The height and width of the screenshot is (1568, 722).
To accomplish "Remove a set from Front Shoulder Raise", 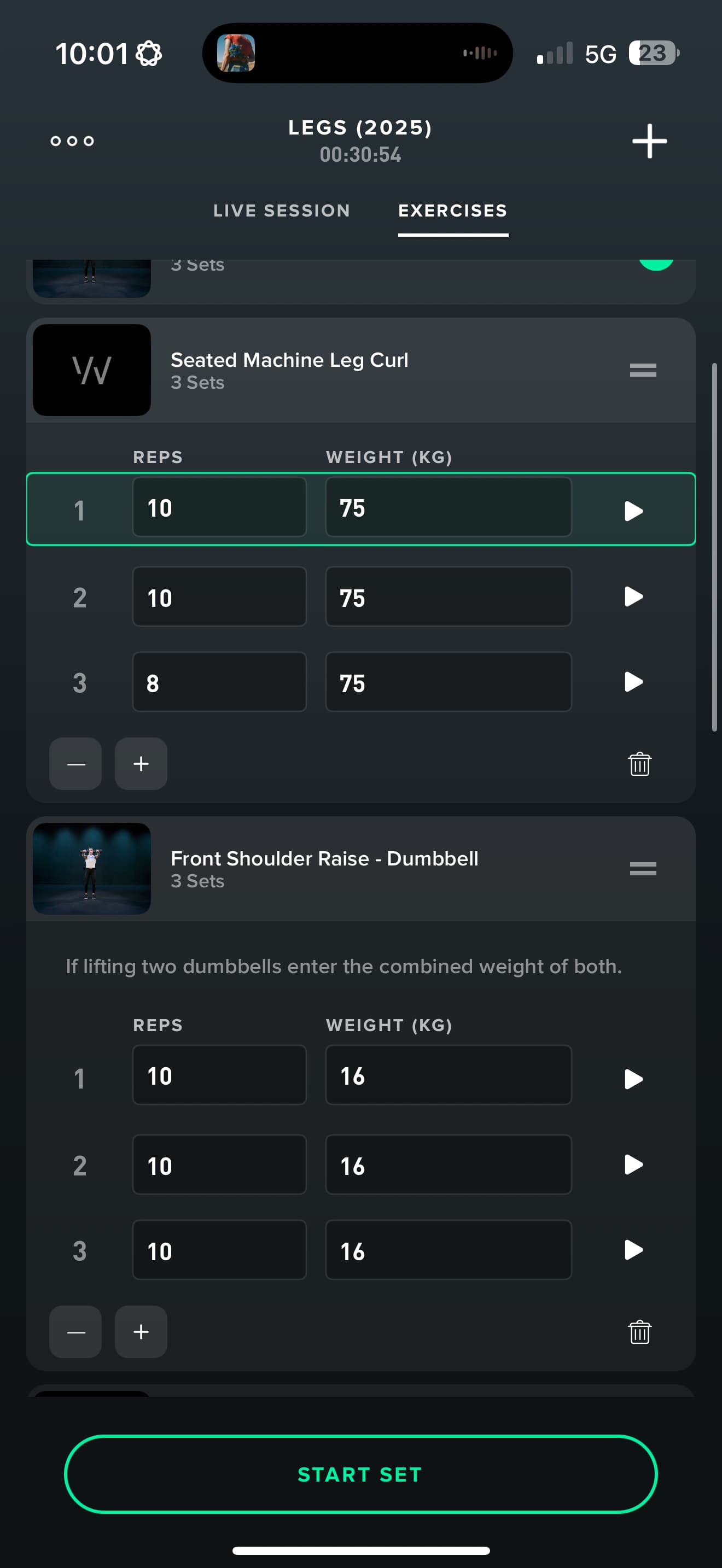I will (75, 1331).
